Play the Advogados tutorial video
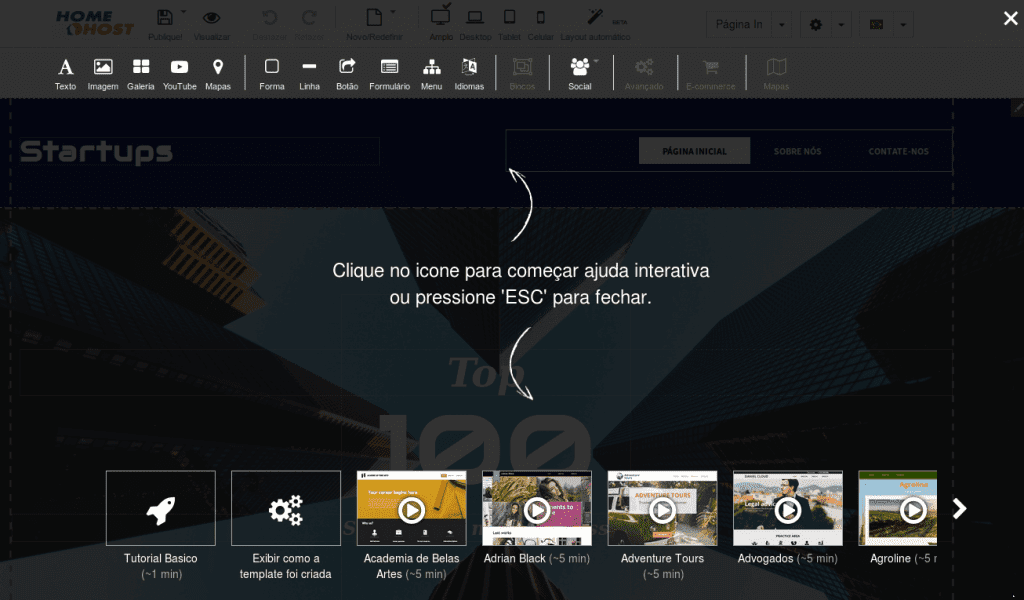 (788, 508)
